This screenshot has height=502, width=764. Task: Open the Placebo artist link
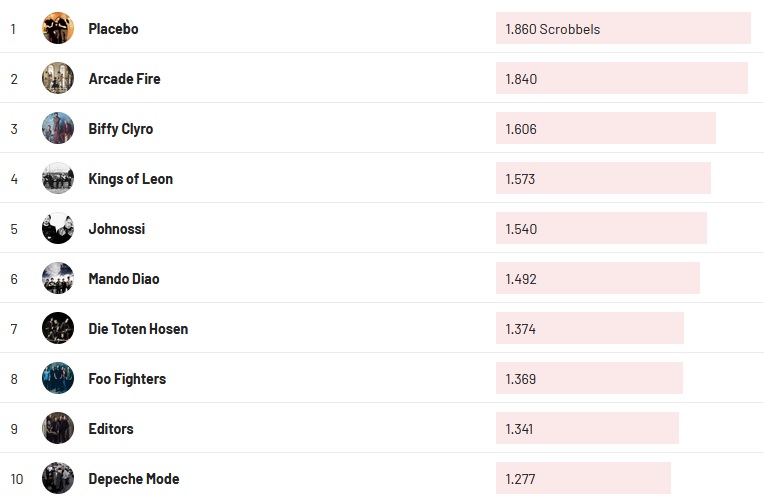click(113, 29)
